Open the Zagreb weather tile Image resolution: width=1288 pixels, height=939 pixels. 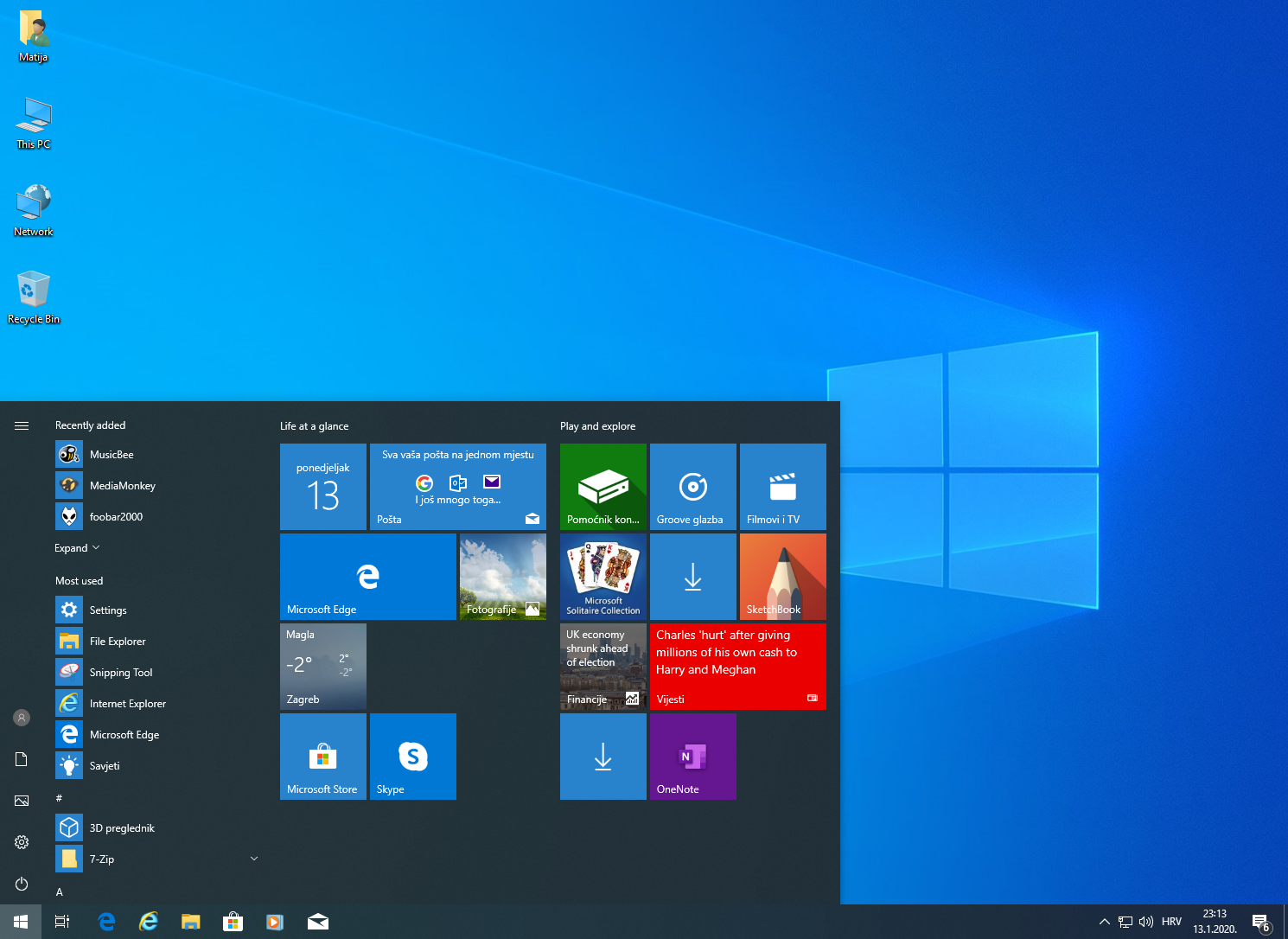[323, 667]
